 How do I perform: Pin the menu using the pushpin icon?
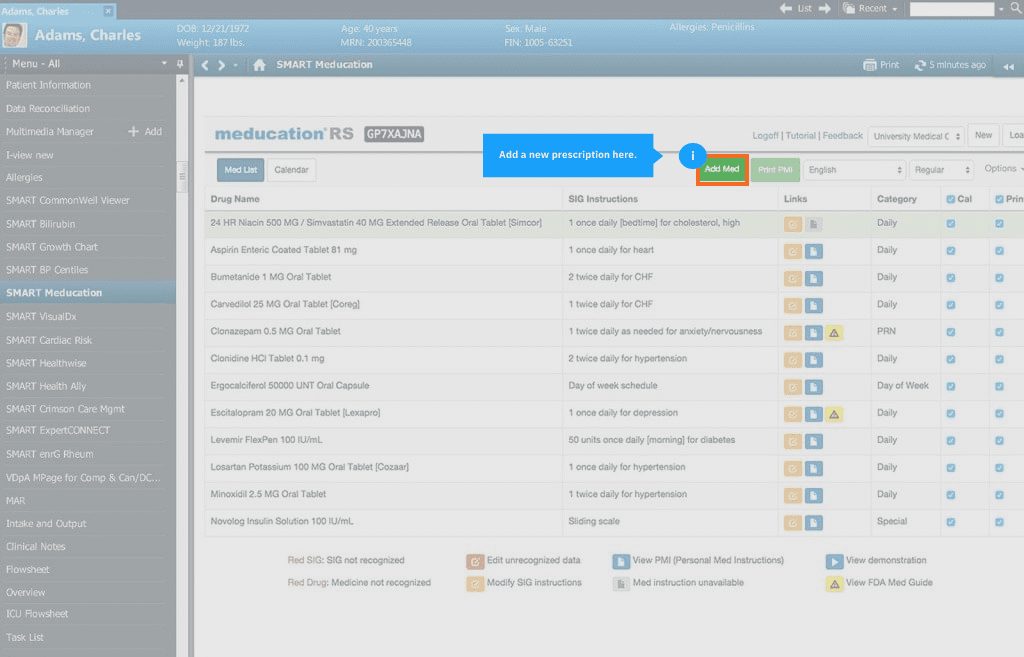(x=180, y=64)
